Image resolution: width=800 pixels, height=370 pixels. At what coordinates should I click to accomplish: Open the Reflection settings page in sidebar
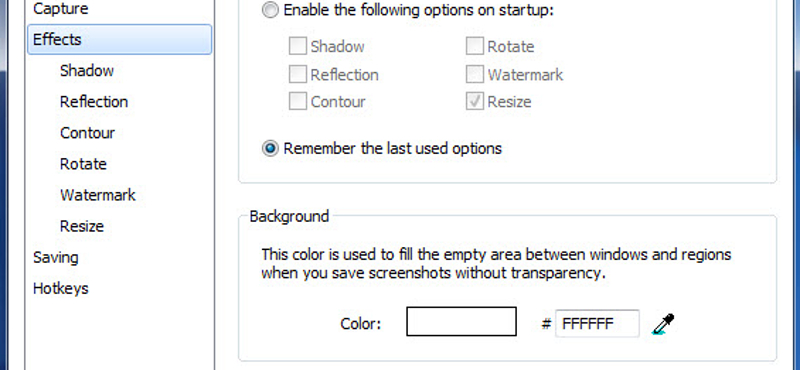point(94,102)
